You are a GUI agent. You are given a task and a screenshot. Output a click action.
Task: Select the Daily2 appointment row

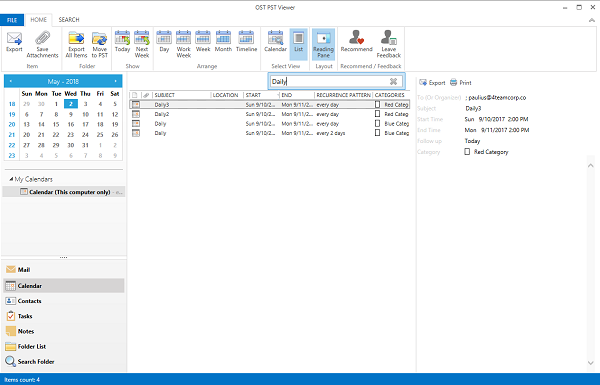[x=269, y=114]
